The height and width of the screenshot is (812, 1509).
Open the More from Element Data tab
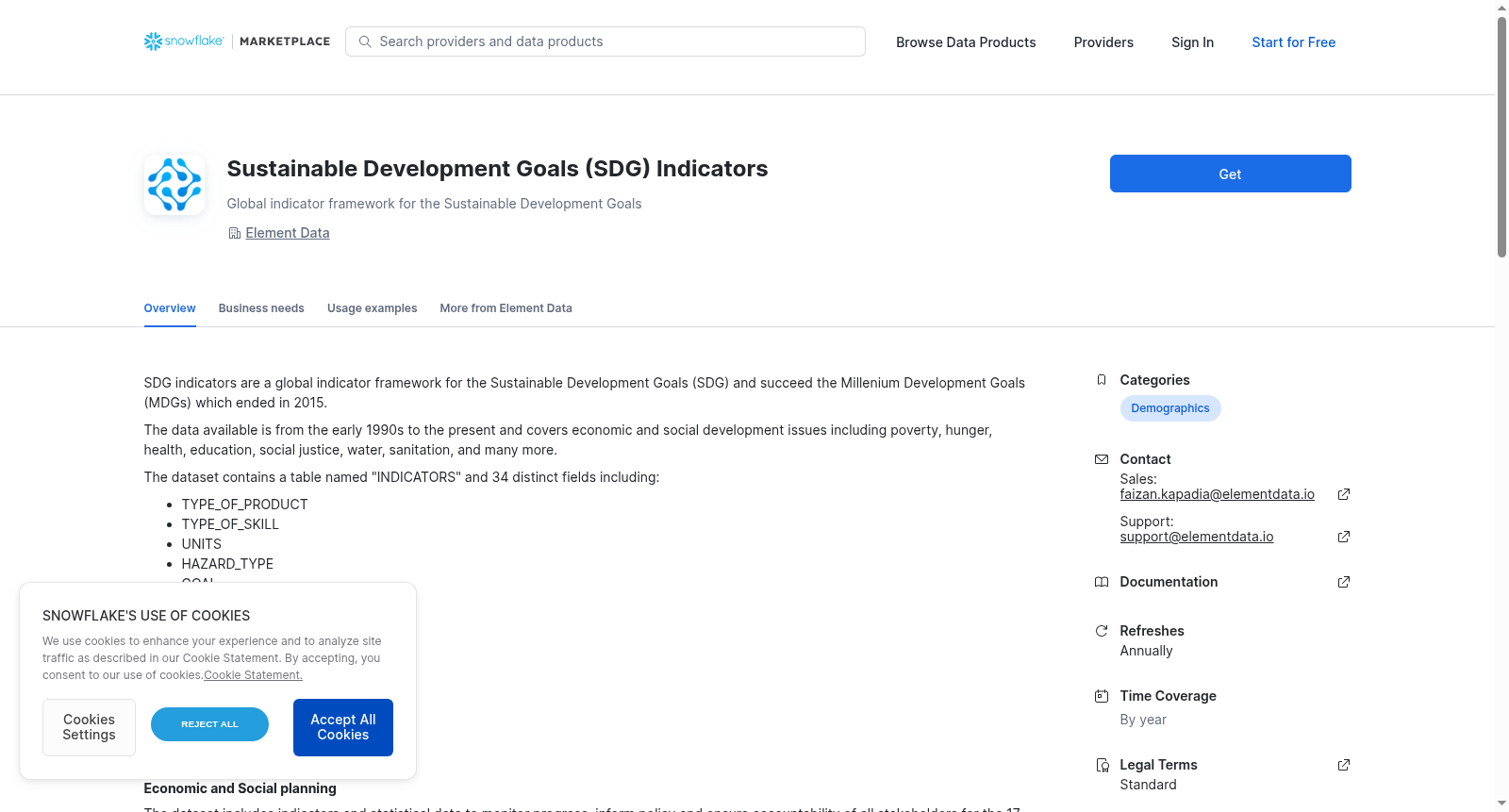click(506, 308)
